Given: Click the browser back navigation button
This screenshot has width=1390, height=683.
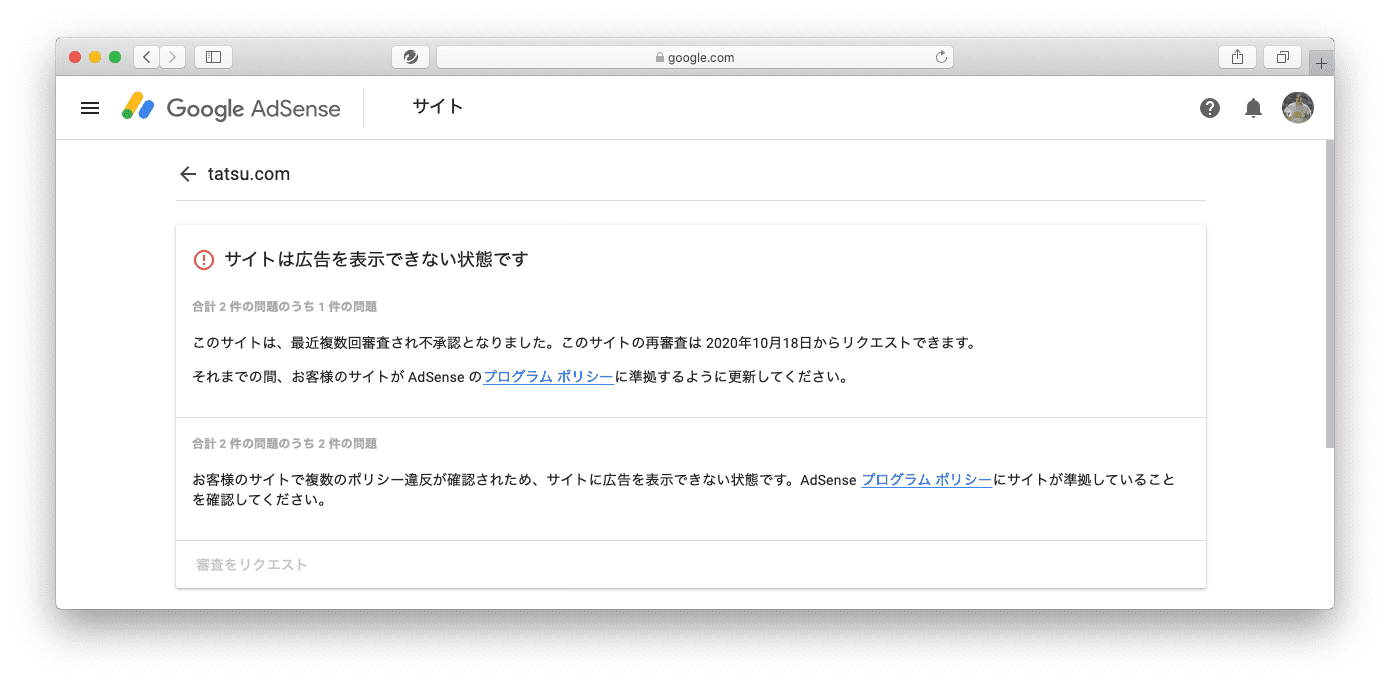Looking at the screenshot, I should coord(147,57).
